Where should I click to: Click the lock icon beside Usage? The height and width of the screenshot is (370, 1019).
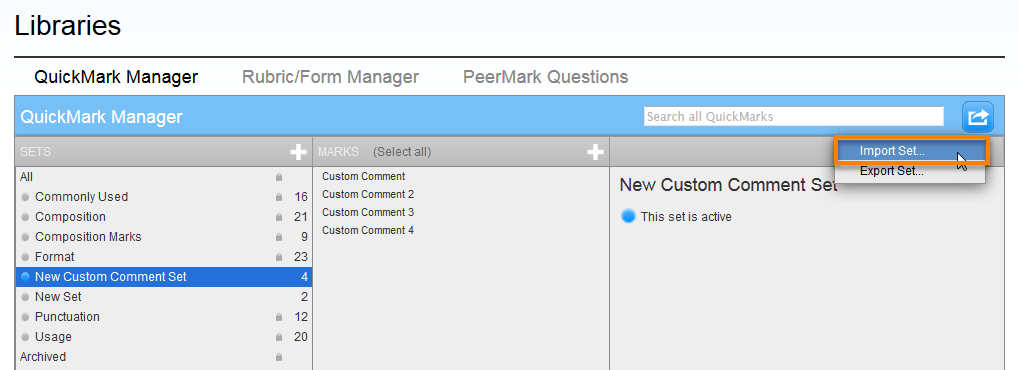(279, 337)
